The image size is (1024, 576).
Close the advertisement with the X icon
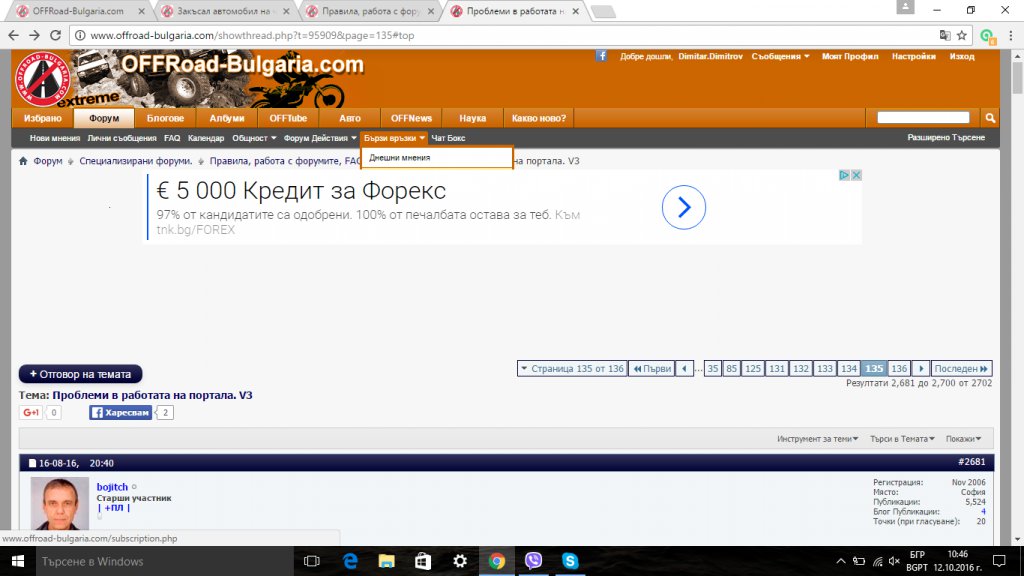856,175
